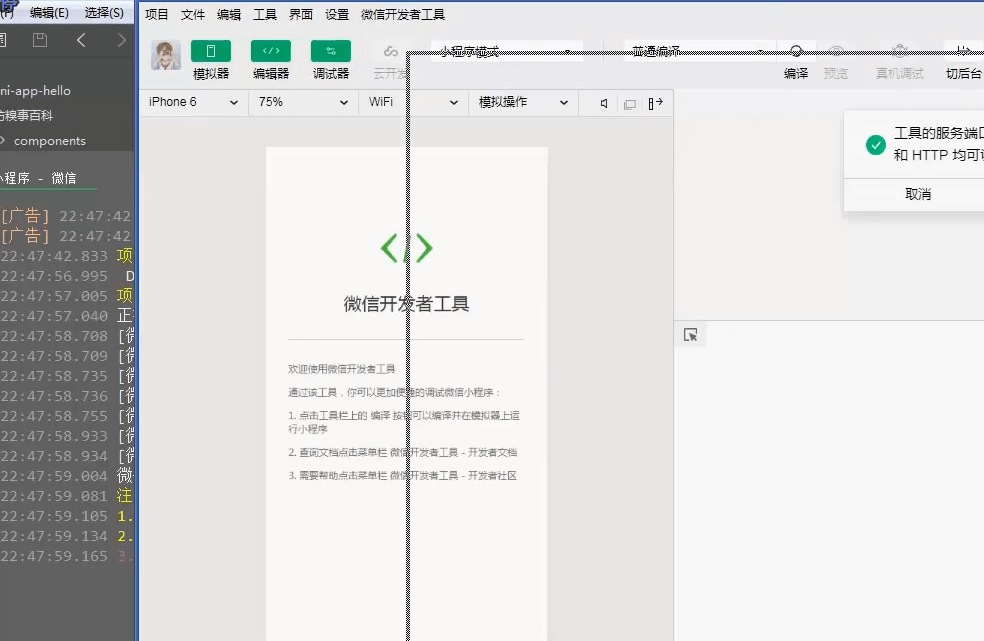The image size is (984, 641).
Task: Open the 工具 menu
Action: coord(265,14)
